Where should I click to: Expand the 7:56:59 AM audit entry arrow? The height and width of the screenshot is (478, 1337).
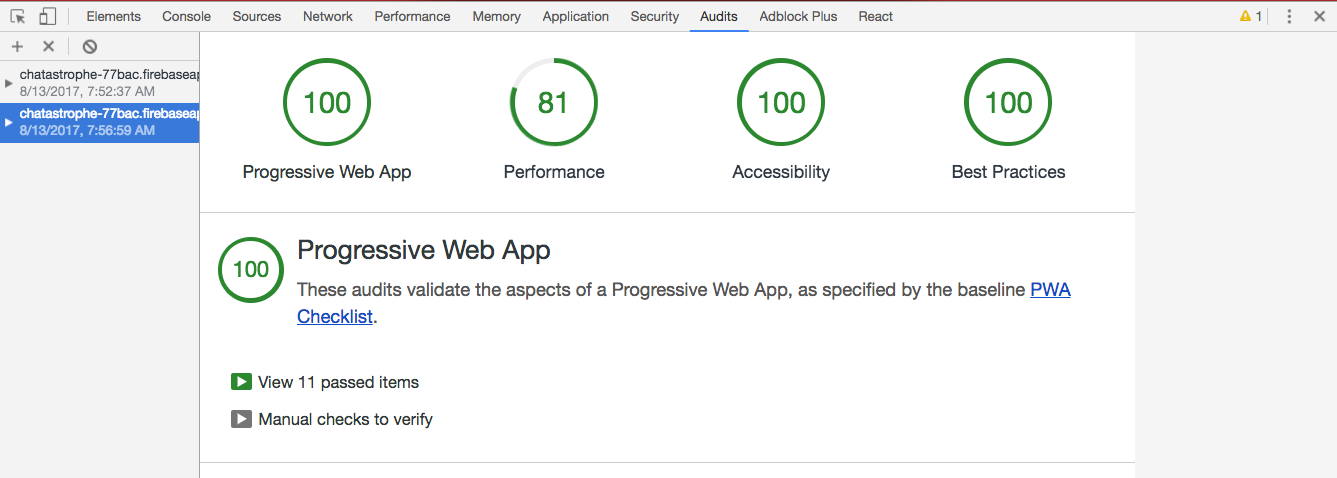(9, 122)
